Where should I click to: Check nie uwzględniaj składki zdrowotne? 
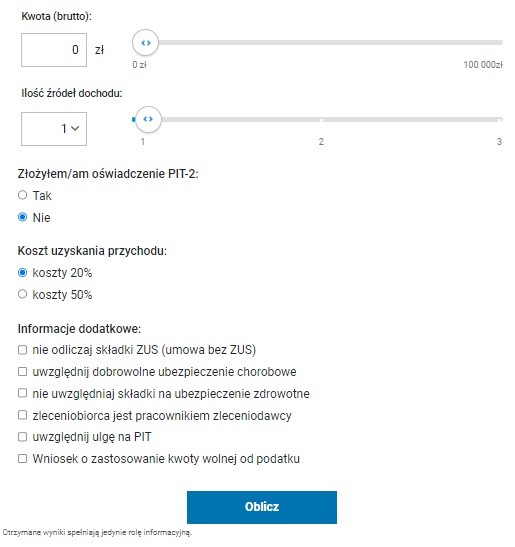pos(23,394)
